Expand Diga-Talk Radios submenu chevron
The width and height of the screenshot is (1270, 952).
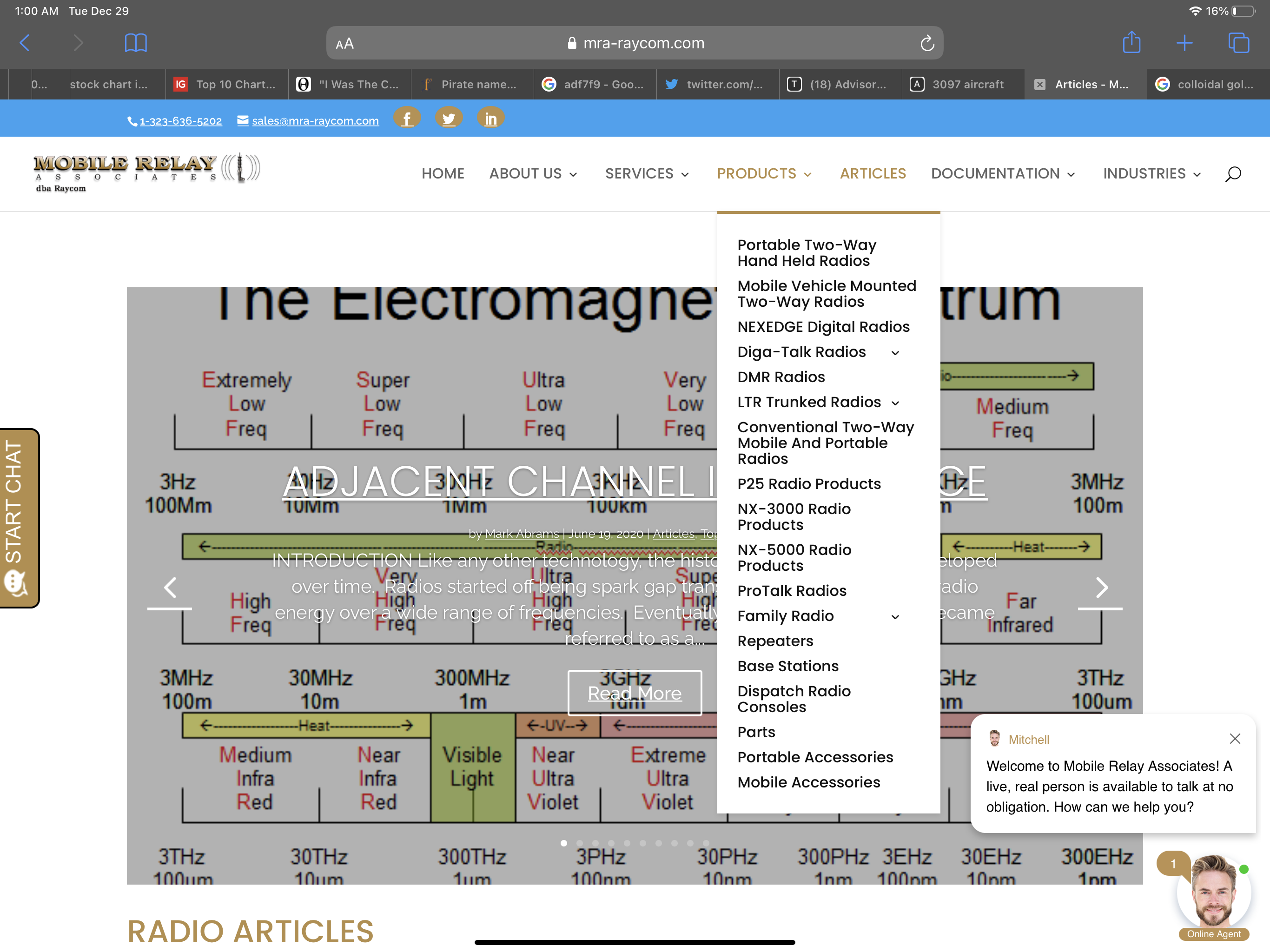click(x=894, y=352)
